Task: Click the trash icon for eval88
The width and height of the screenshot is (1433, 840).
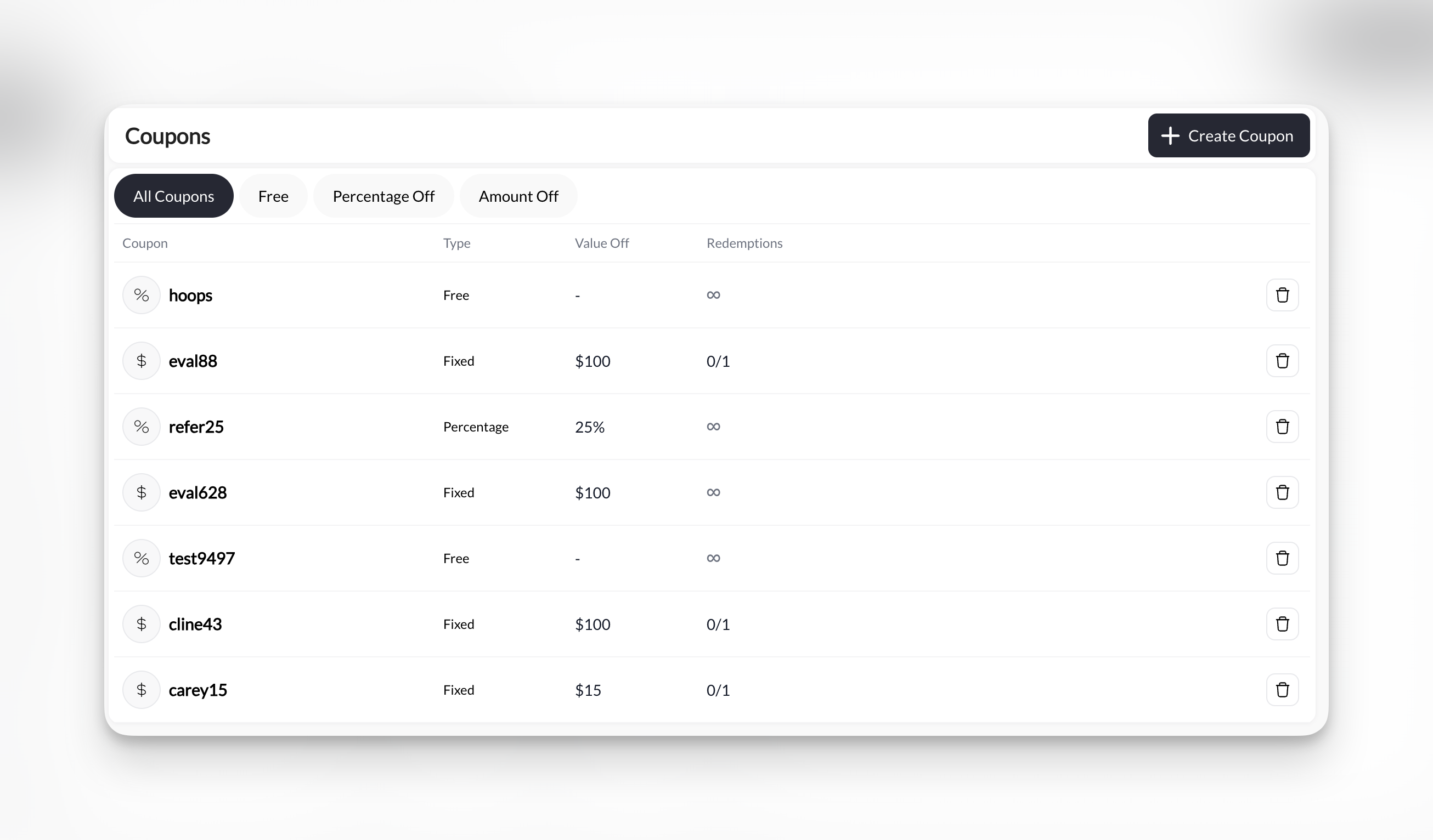Action: point(1282,361)
